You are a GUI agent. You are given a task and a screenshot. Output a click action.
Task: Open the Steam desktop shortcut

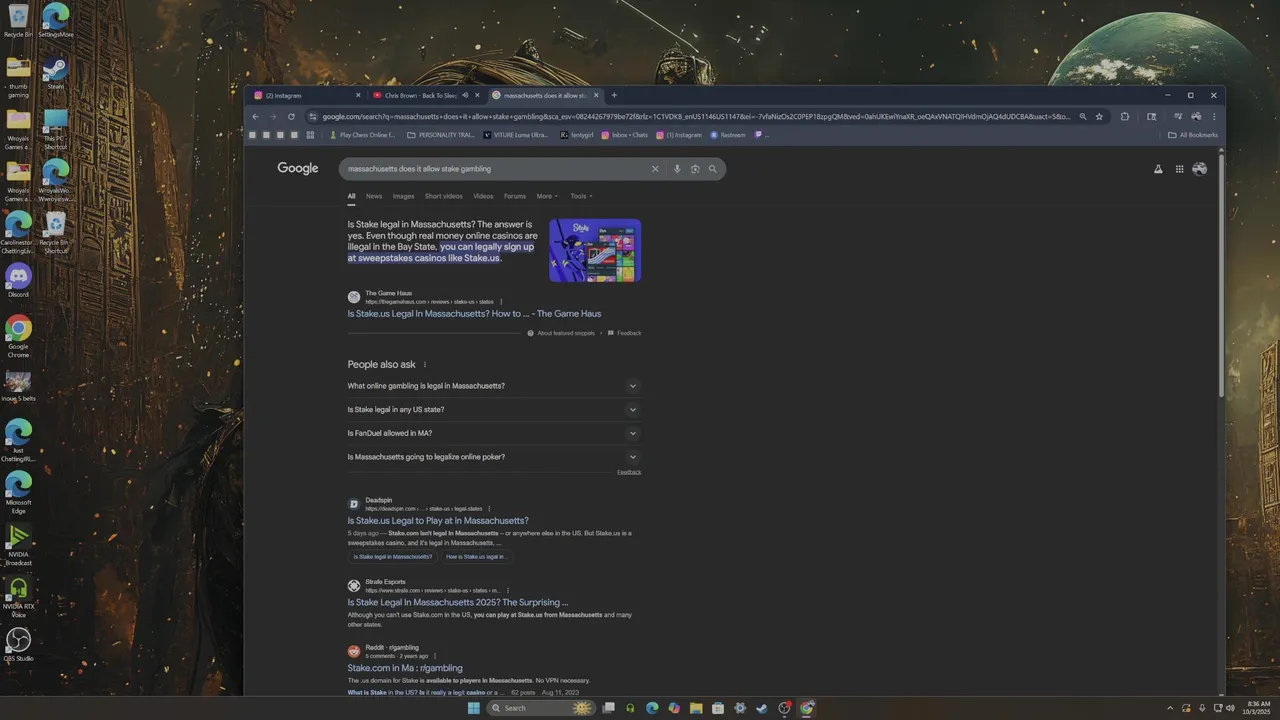coord(55,73)
